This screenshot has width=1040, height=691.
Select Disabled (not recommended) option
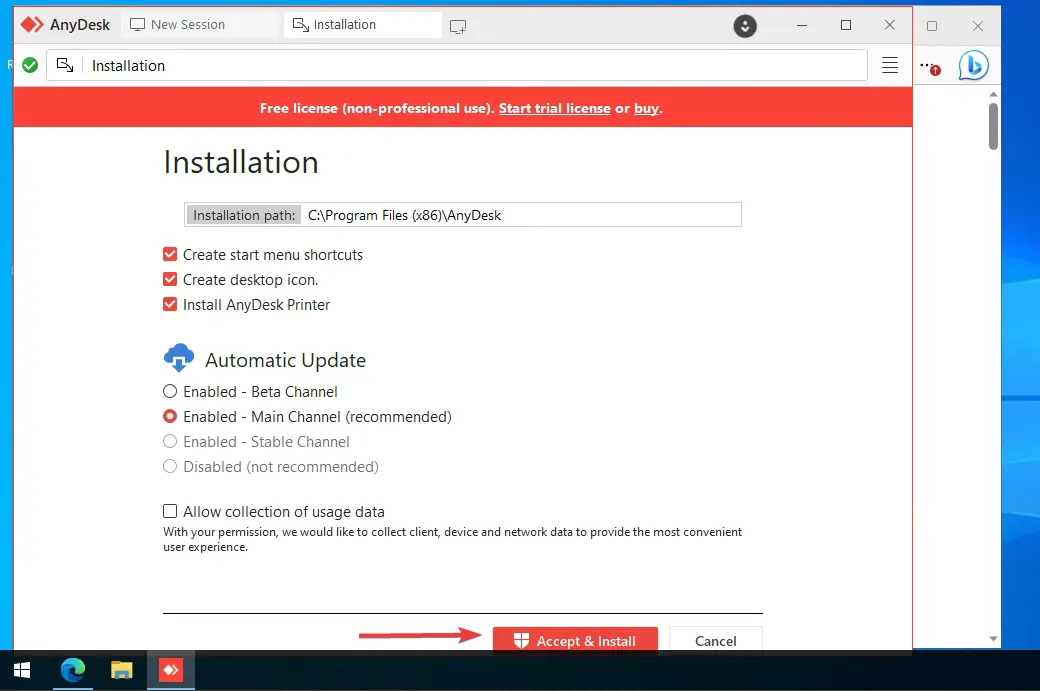tap(170, 467)
